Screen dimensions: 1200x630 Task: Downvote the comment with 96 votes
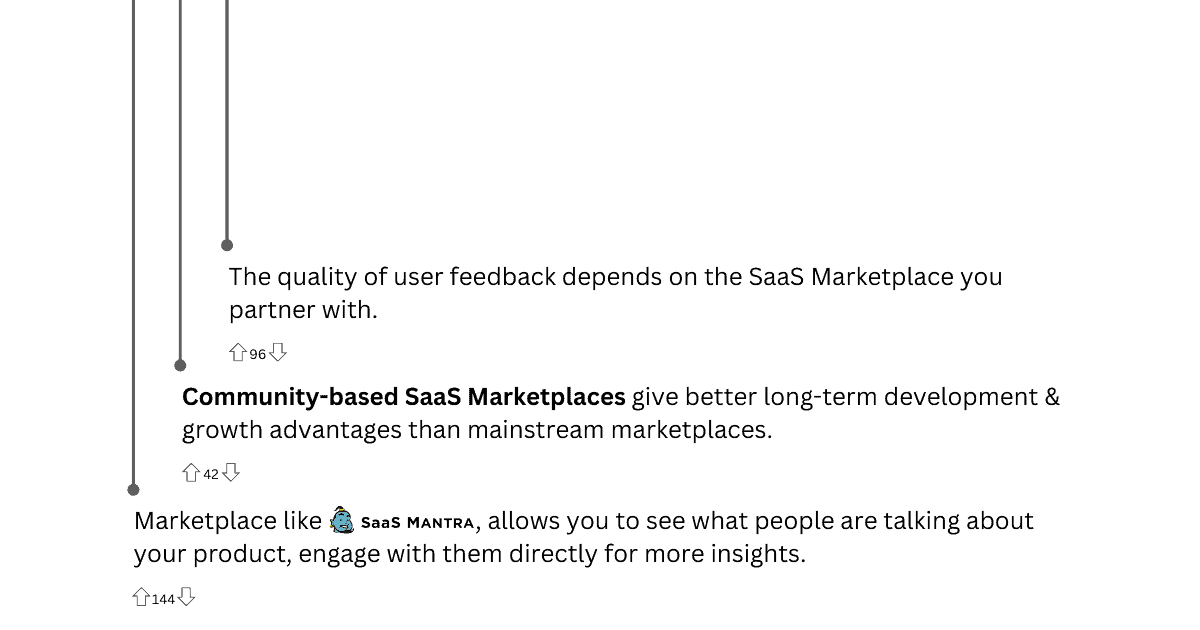pos(278,352)
